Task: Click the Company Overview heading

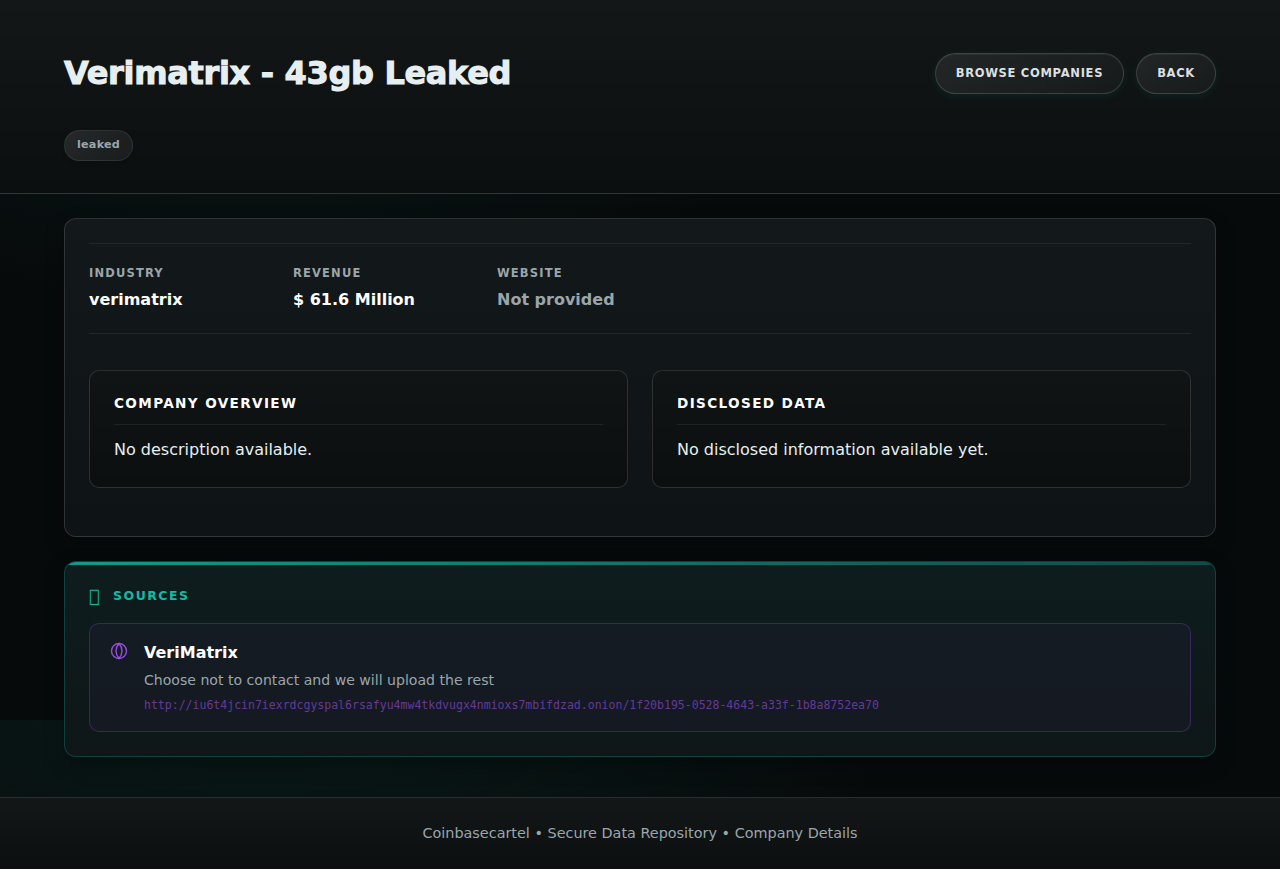Action: click(205, 403)
